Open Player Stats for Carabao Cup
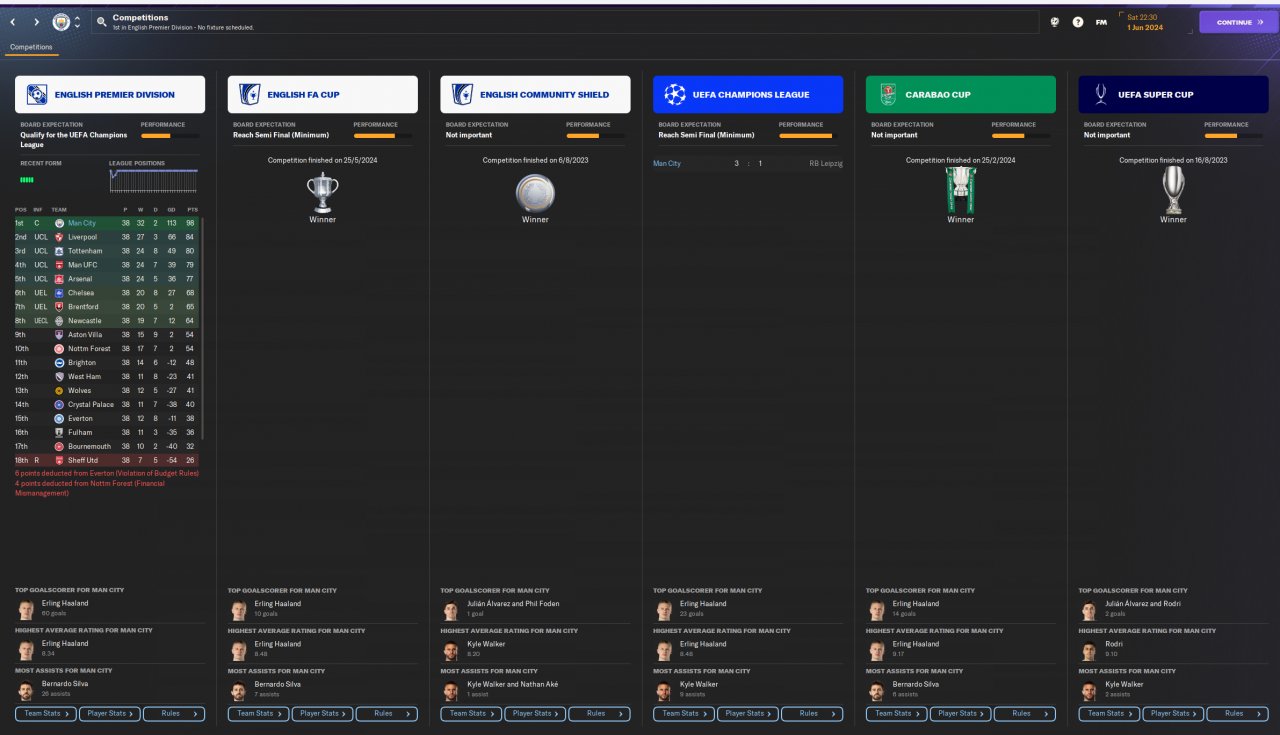This screenshot has width=1280, height=735. point(961,714)
